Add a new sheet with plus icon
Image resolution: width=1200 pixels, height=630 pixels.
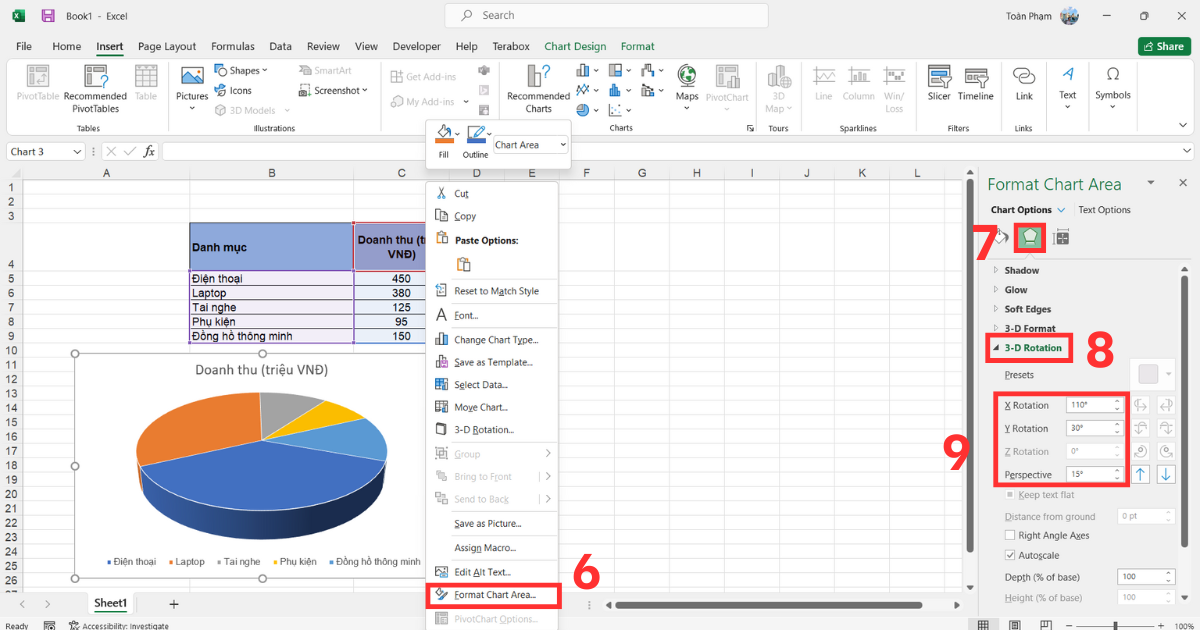click(173, 604)
